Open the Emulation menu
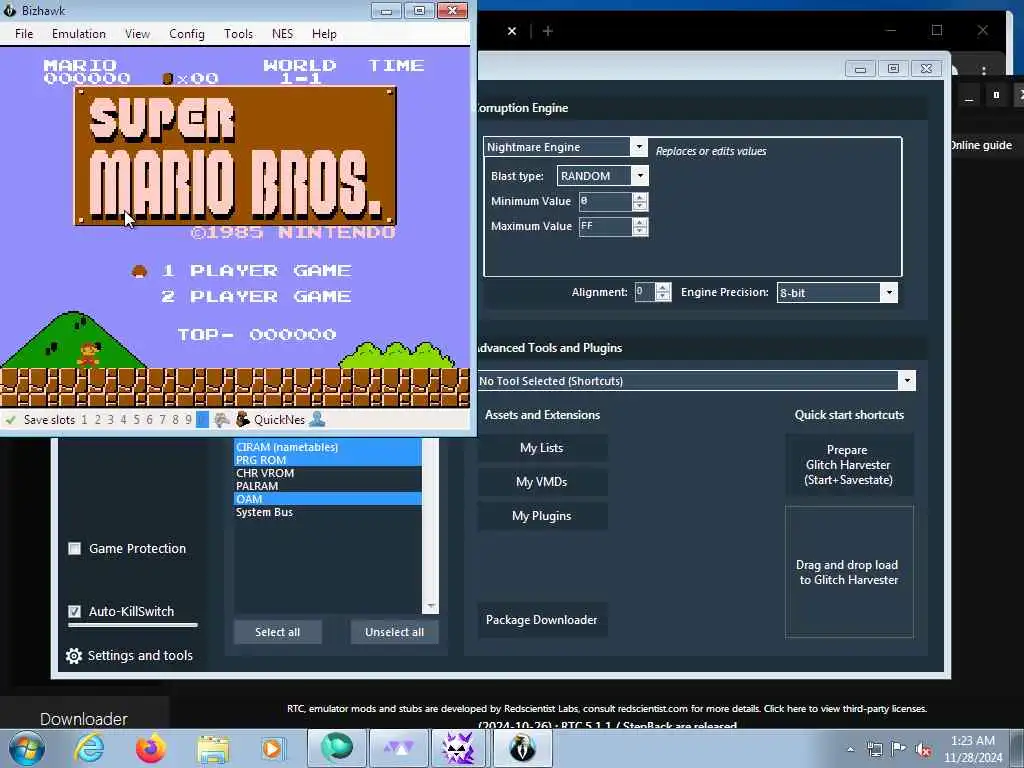The height and width of the screenshot is (768, 1024). [78, 34]
